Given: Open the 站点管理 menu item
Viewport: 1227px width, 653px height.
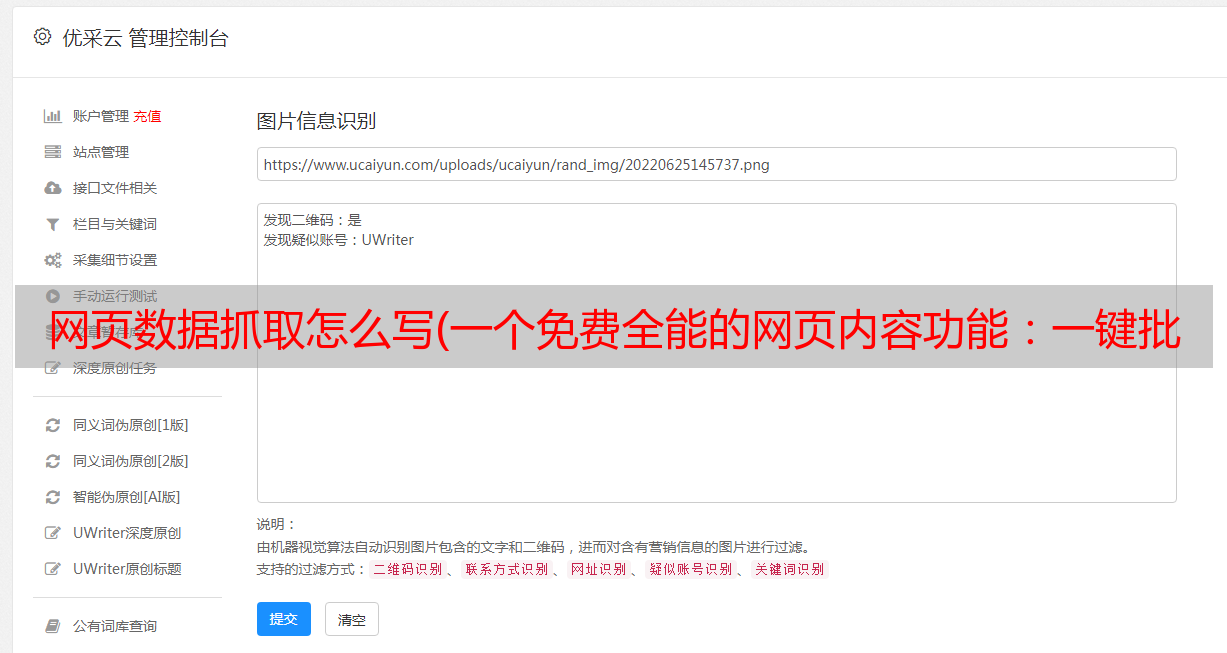Looking at the screenshot, I should click(101, 152).
